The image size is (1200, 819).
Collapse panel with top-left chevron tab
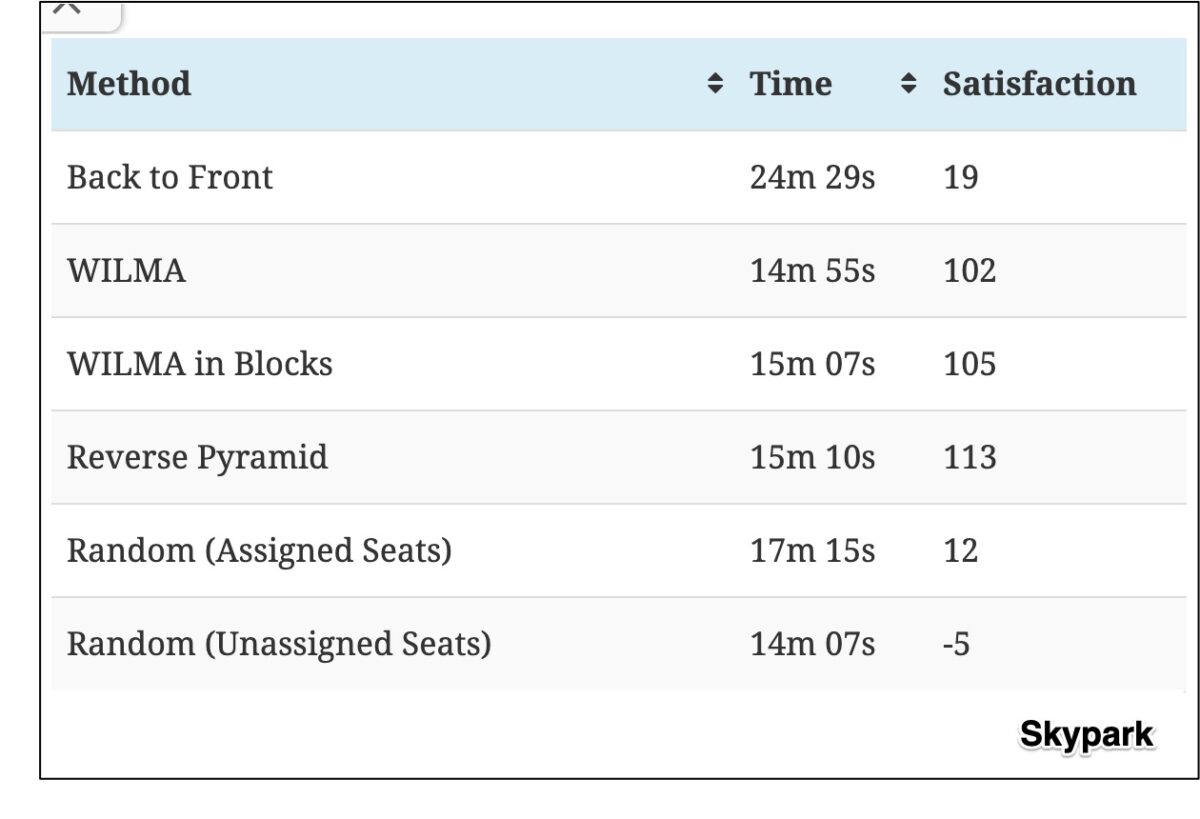tap(68, 11)
